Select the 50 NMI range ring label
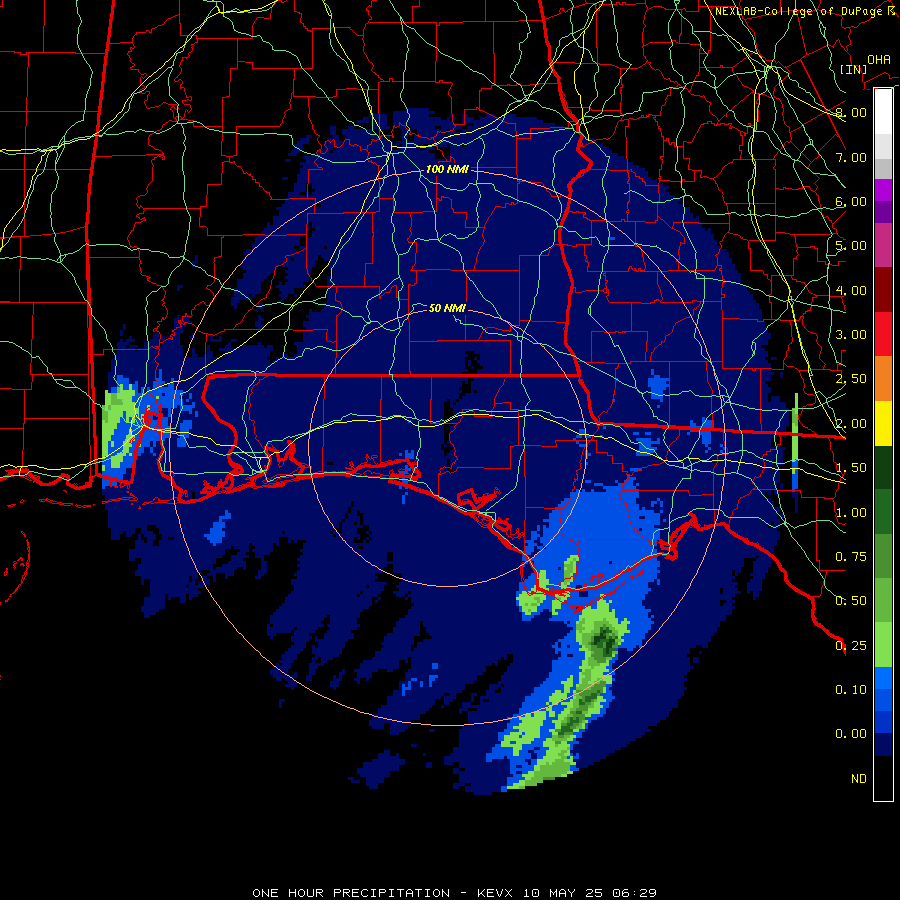 (x=447, y=308)
